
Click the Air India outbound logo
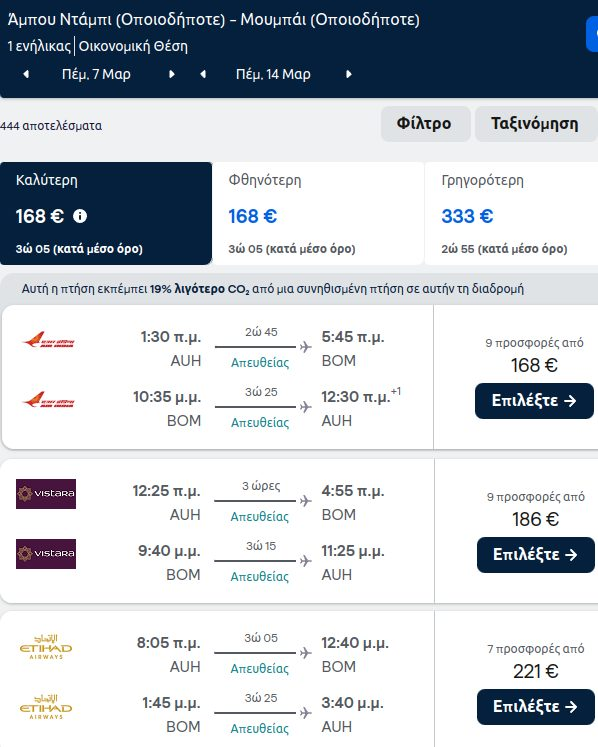(48, 340)
